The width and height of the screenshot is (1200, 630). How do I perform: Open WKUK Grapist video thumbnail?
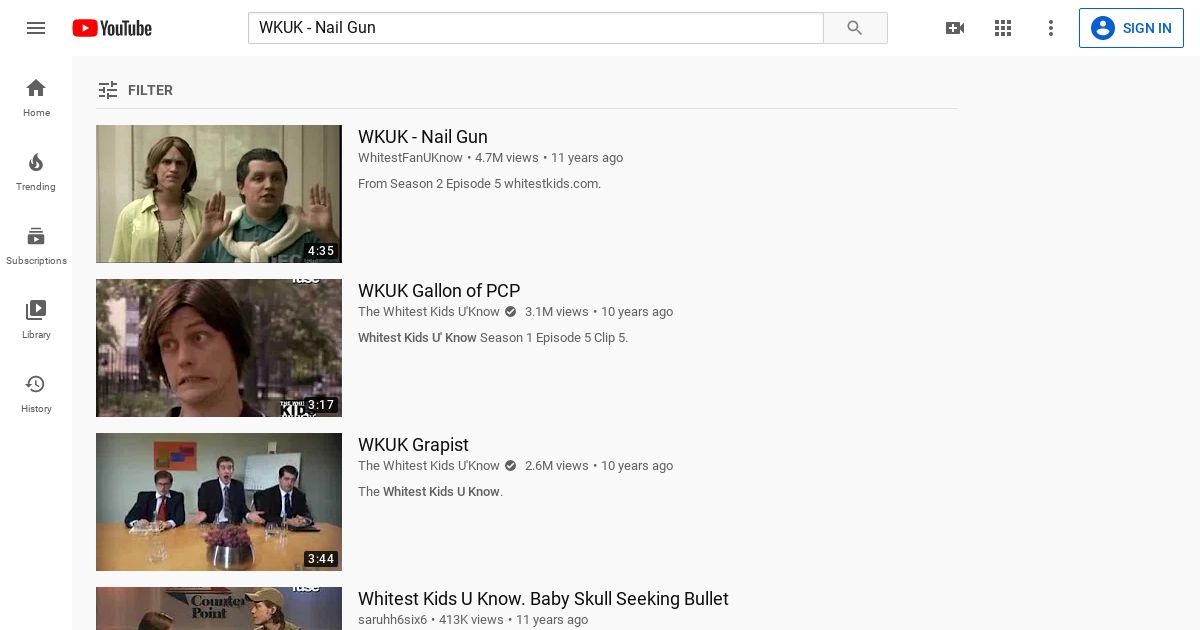point(219,502)
